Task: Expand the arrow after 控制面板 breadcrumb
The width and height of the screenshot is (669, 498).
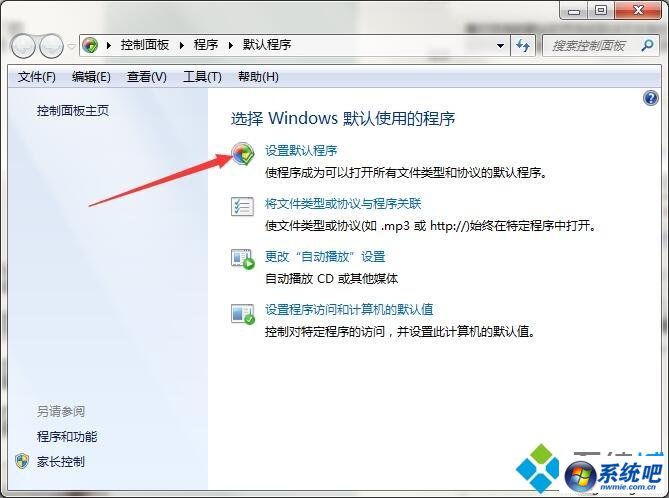Action: tap(182, 45)
